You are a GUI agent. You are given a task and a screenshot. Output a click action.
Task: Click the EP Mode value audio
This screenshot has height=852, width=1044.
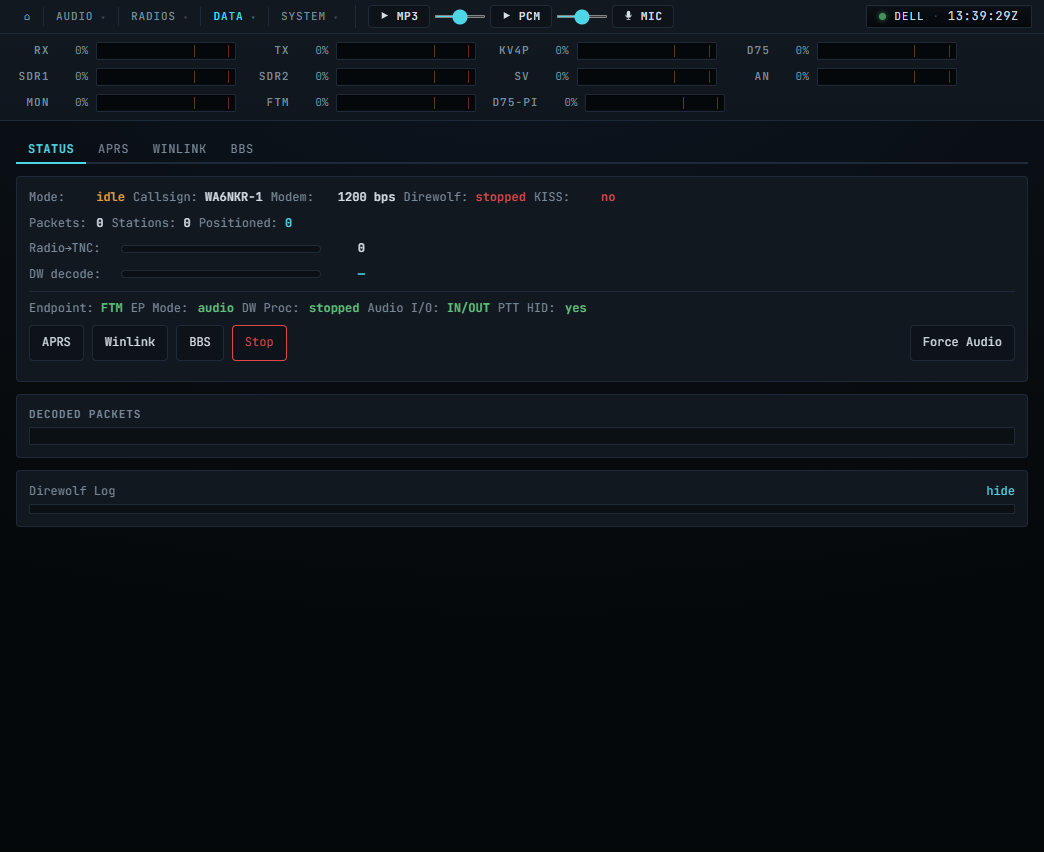click(x=216, y=308)
